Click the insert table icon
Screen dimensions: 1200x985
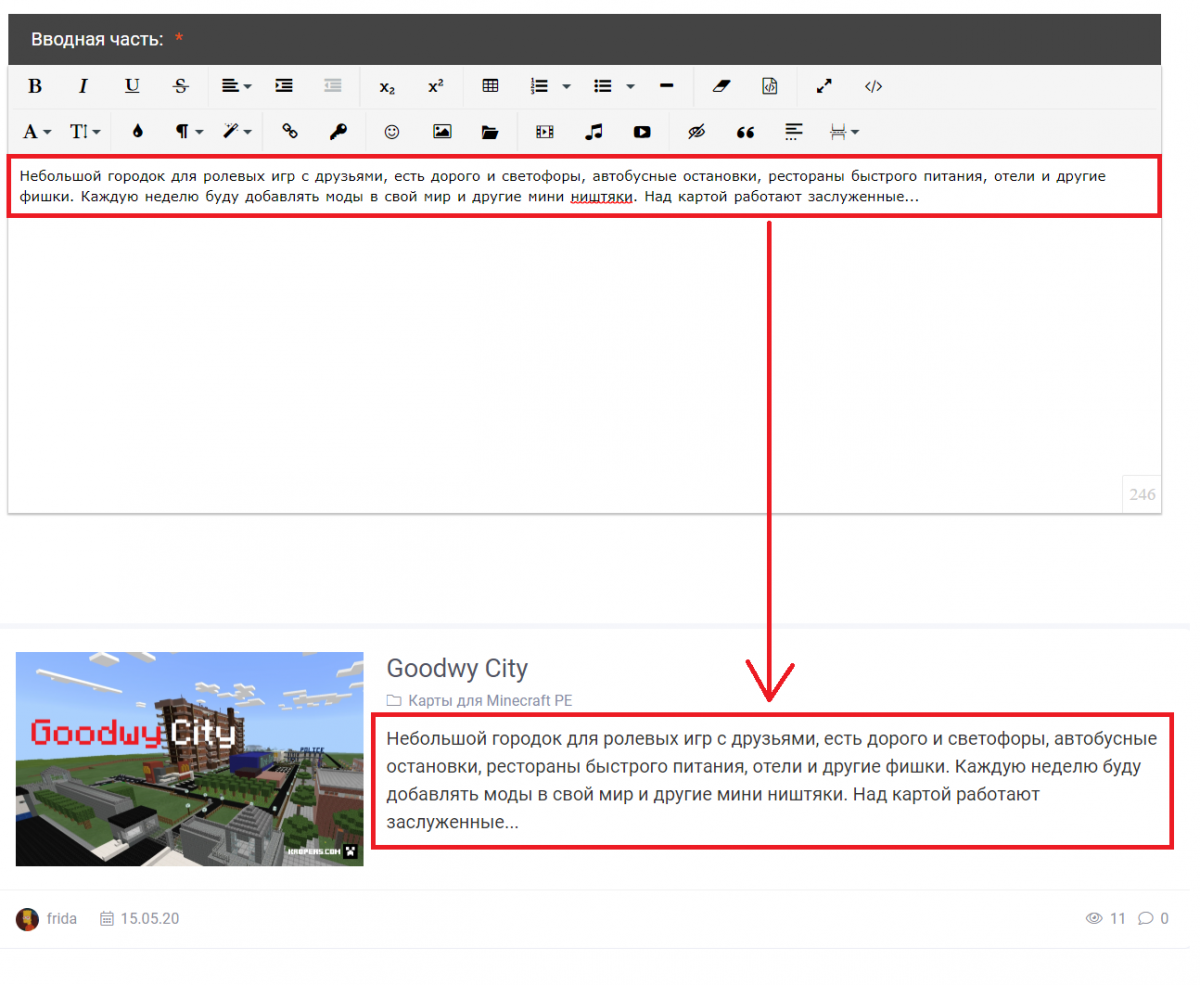pyautogui.click(x=490, y=86)
